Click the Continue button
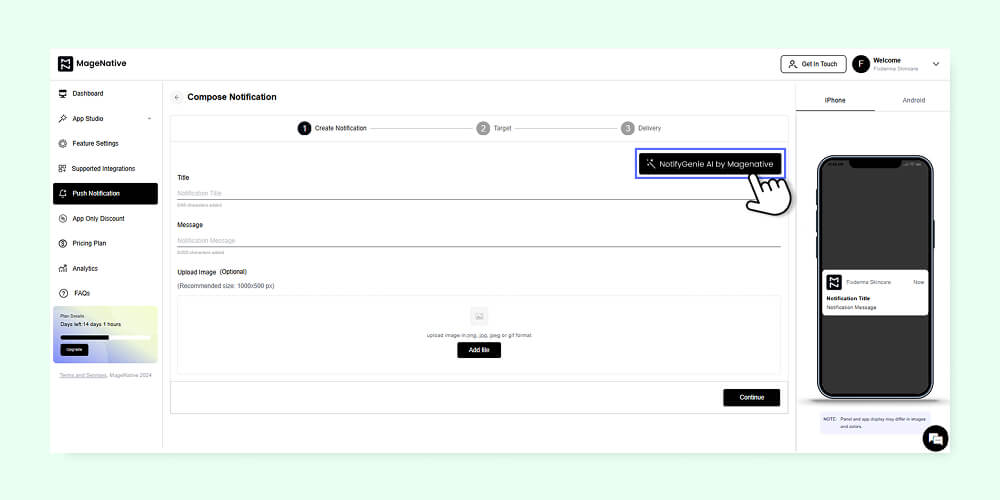 tap(751, 397)
